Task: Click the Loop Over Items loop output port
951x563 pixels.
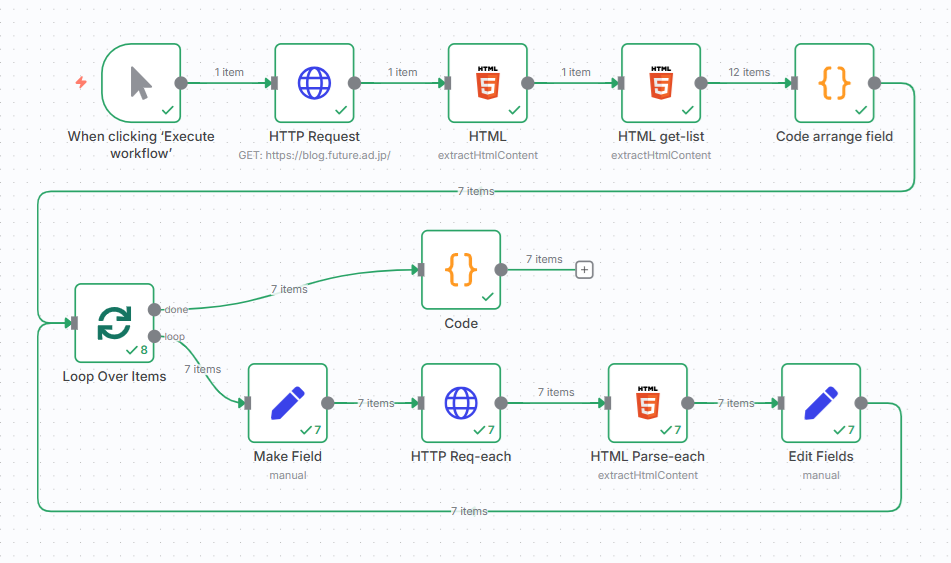Action: (154, 336)
